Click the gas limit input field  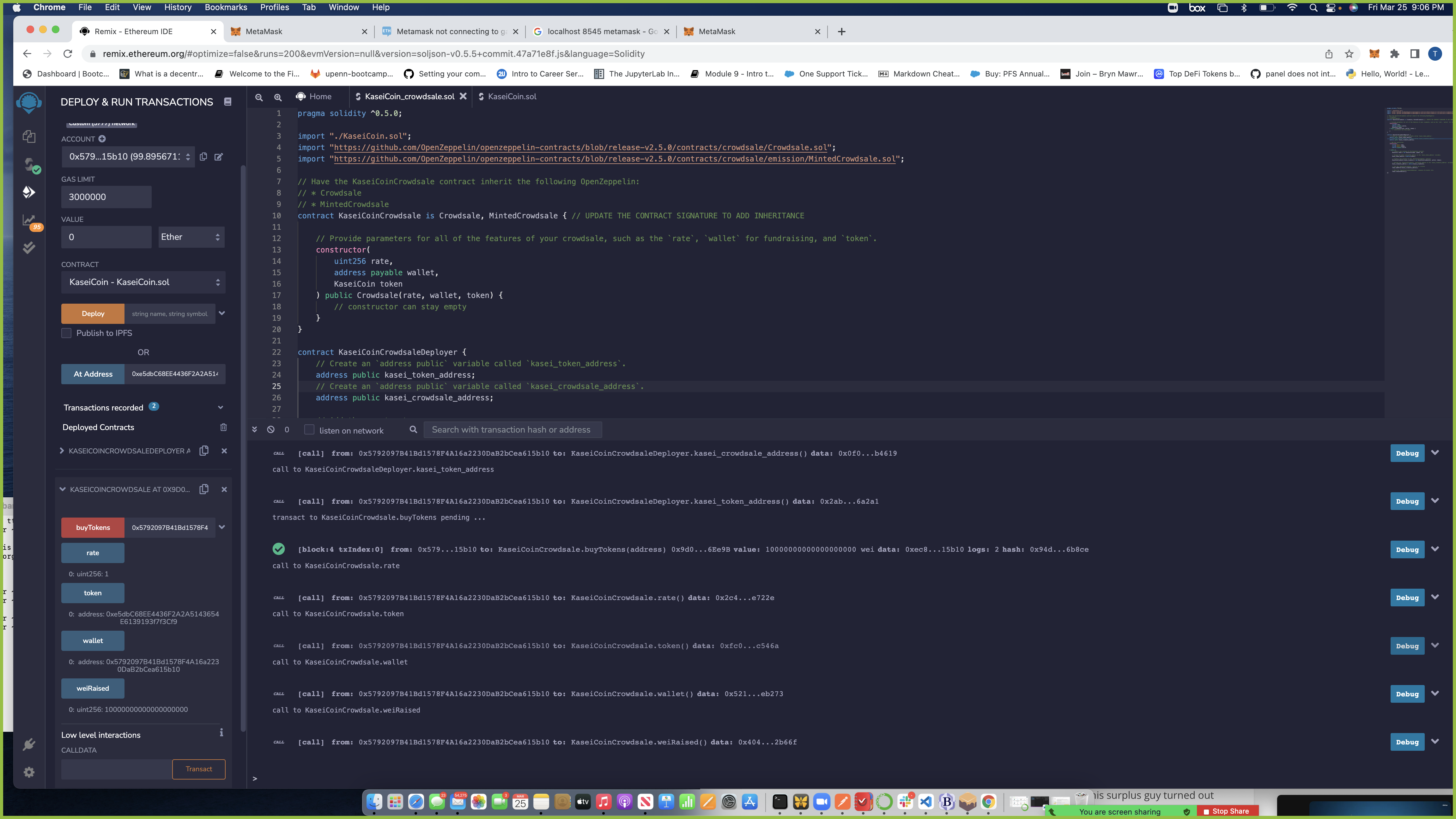coord(106,197)
